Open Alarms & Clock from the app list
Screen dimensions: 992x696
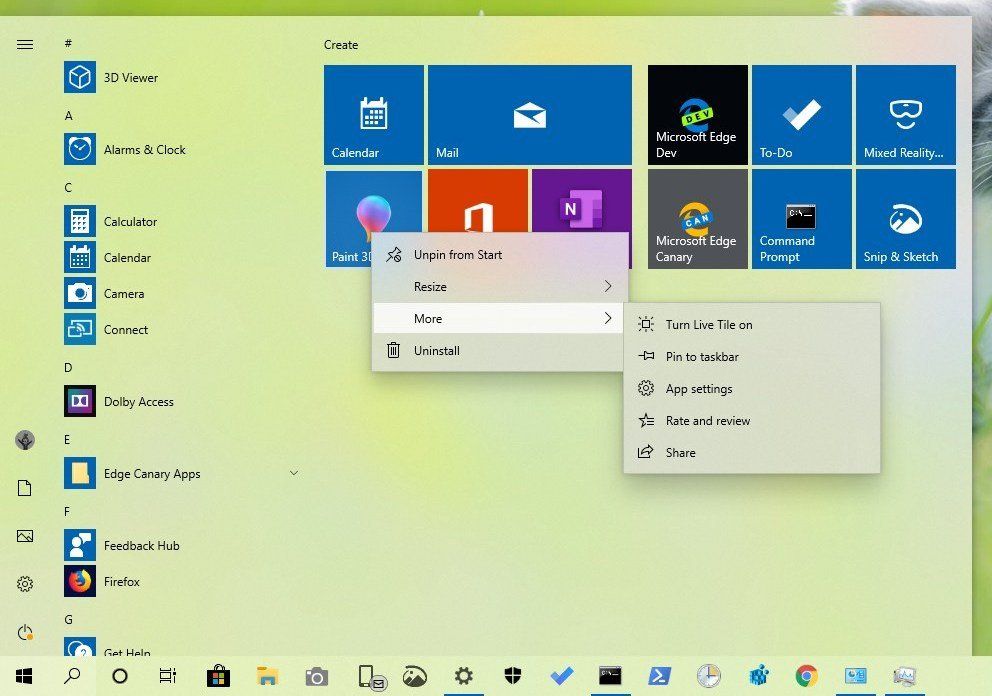[144, 149]
